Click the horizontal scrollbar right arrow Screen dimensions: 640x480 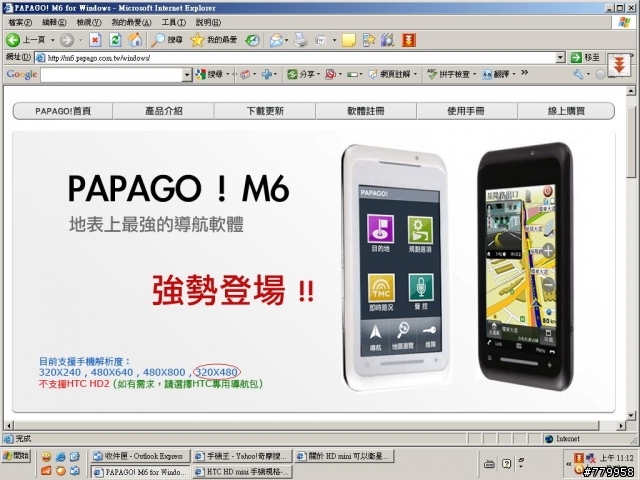coord(621,425)
